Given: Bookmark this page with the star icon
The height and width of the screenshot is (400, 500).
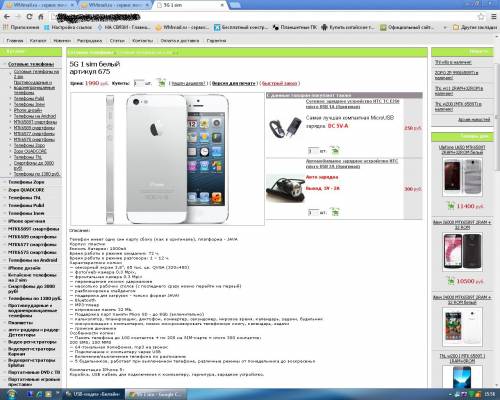Looking at the screenshot, I should pos(481,16).
